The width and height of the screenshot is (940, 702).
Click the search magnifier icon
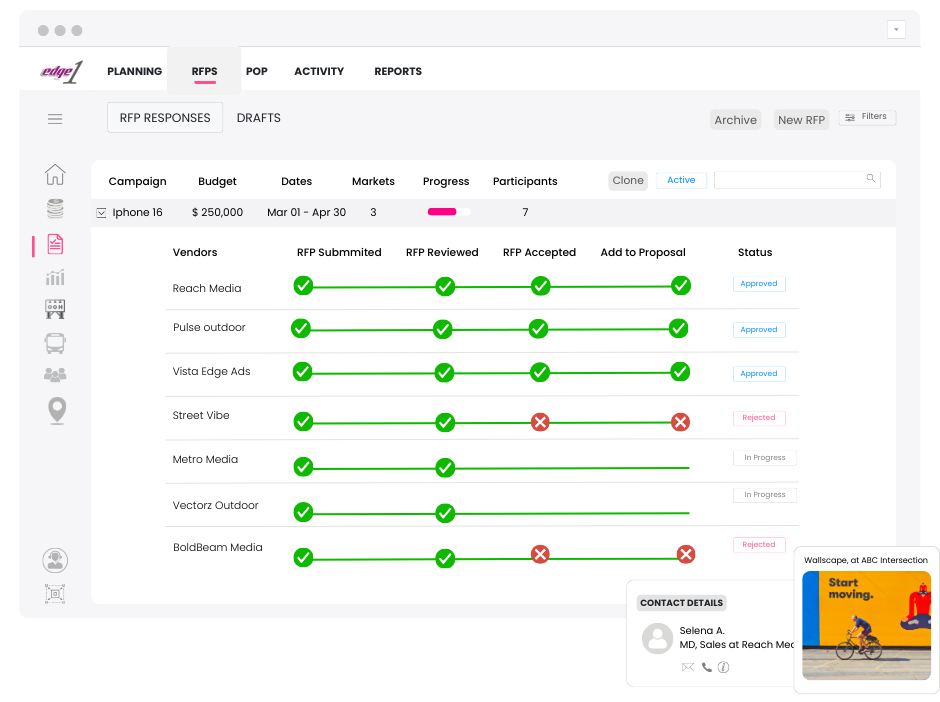click(x=870, y=178)
